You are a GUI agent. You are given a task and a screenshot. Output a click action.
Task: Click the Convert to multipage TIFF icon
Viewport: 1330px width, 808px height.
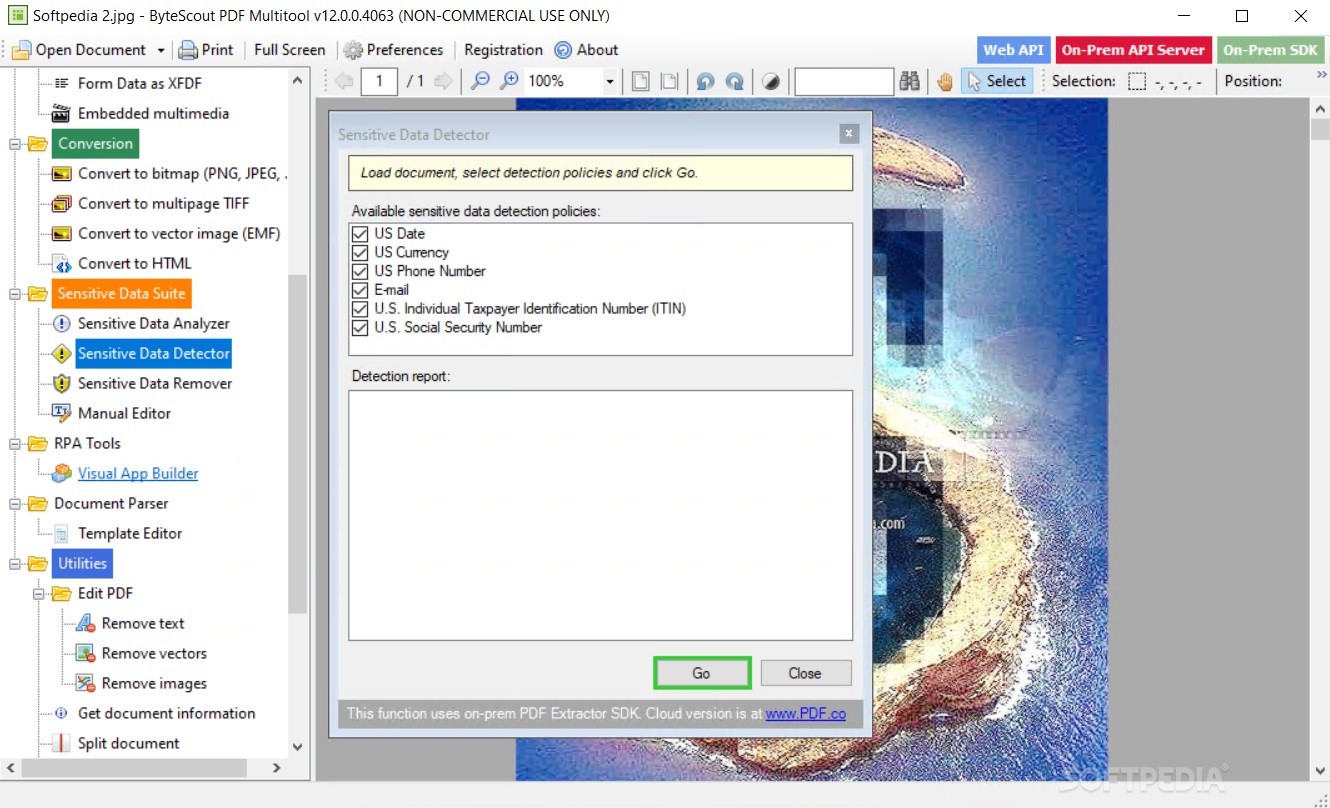[x=62, y=203]
